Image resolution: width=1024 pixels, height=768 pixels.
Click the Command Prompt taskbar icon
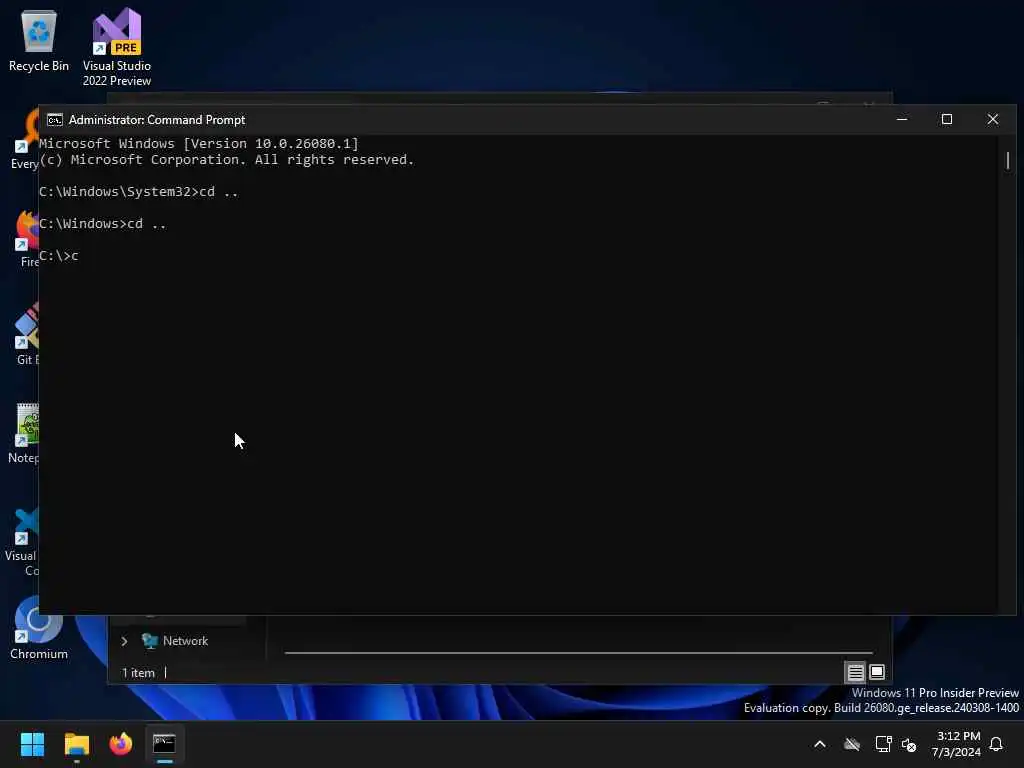pyautogui.click(x=165, y=744)
